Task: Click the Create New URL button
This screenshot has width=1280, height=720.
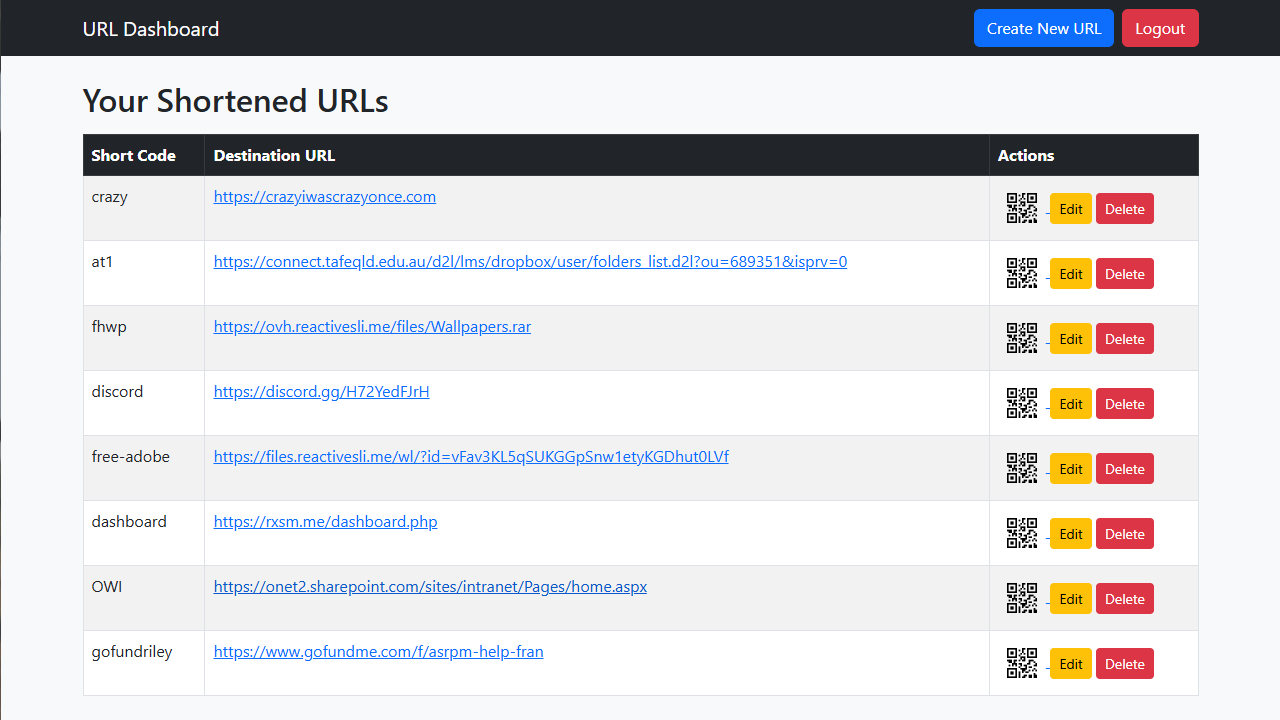Action: point(1044,28)
